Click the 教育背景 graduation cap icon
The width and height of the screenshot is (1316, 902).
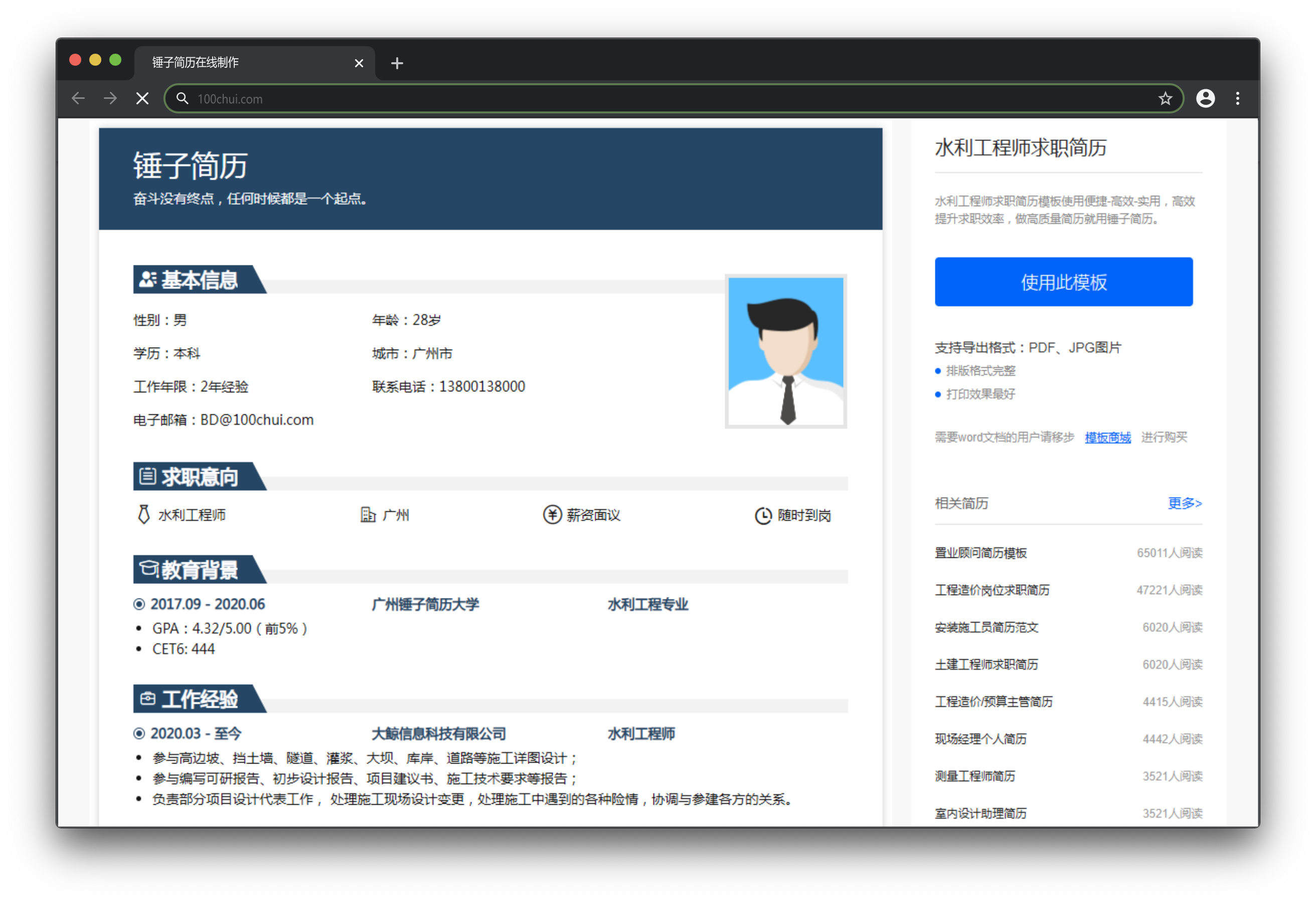coord(149,568)
